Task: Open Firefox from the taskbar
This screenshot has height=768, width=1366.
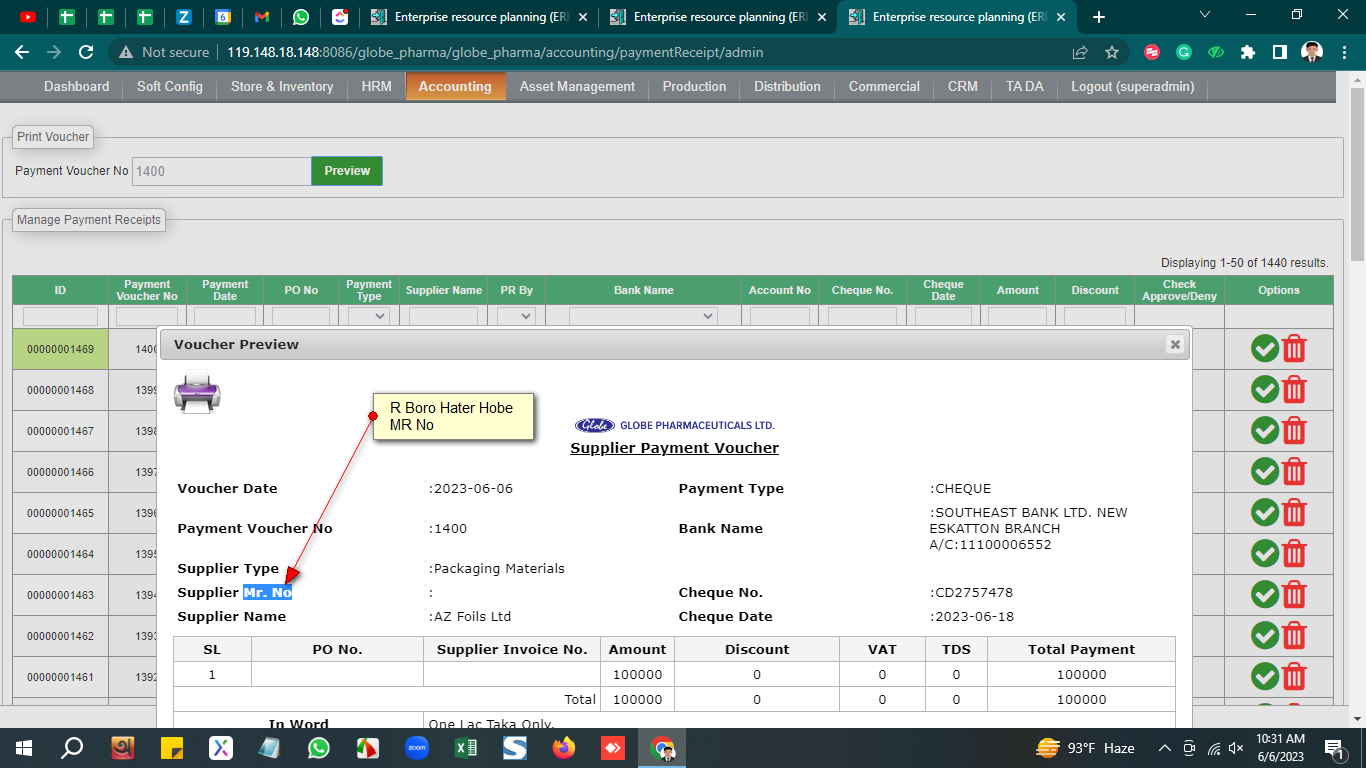Action: 564,748
